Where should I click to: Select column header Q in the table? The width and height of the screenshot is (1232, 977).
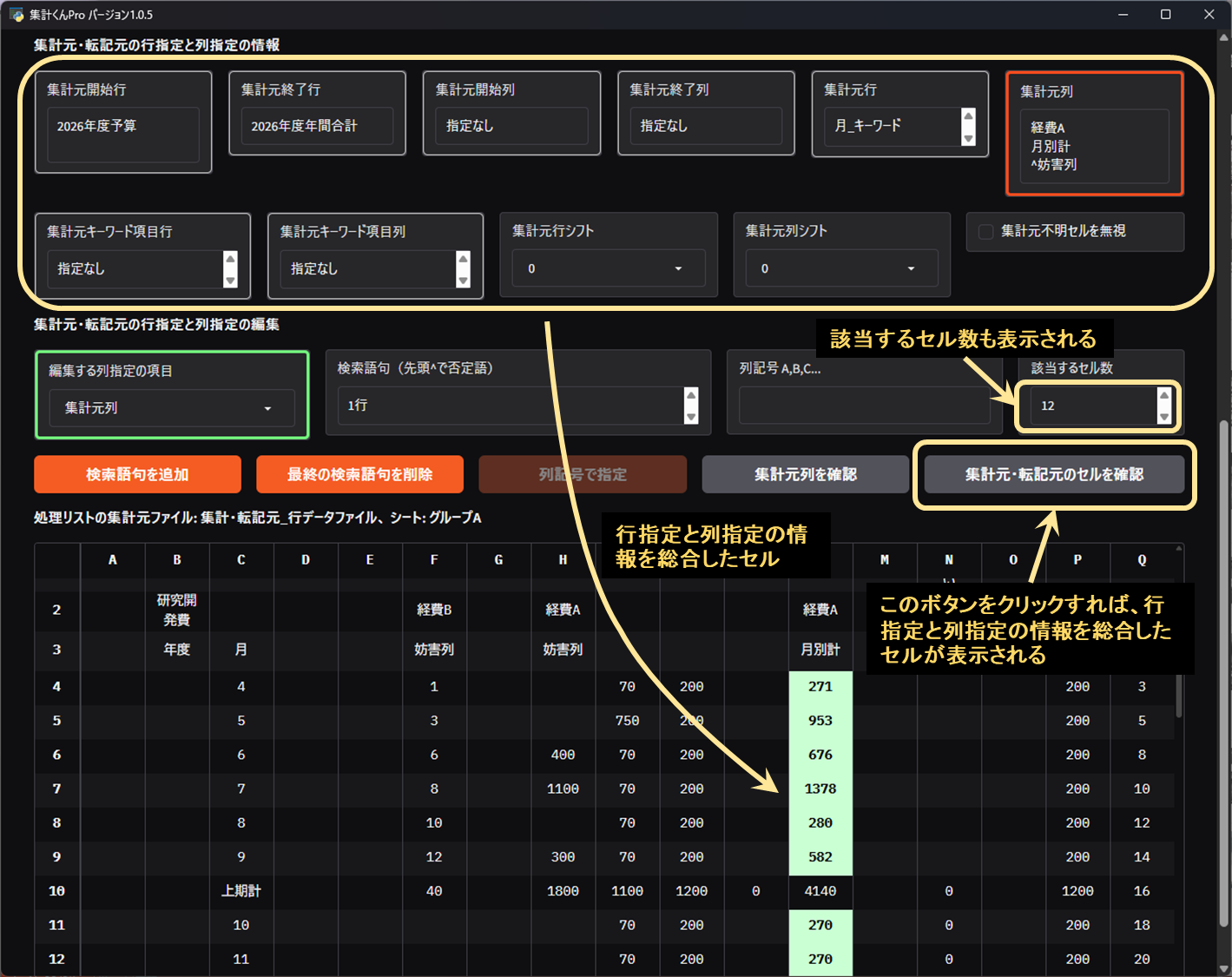[1142, 560]
